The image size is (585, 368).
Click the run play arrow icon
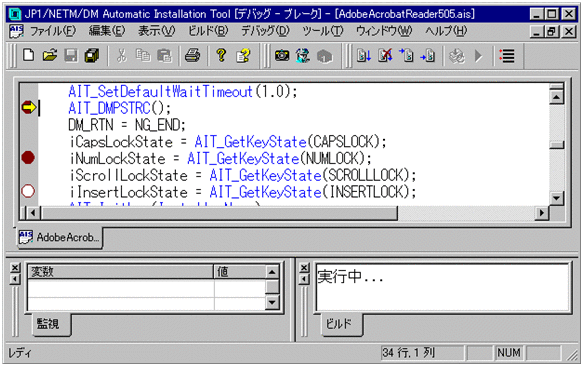point(478,56)
